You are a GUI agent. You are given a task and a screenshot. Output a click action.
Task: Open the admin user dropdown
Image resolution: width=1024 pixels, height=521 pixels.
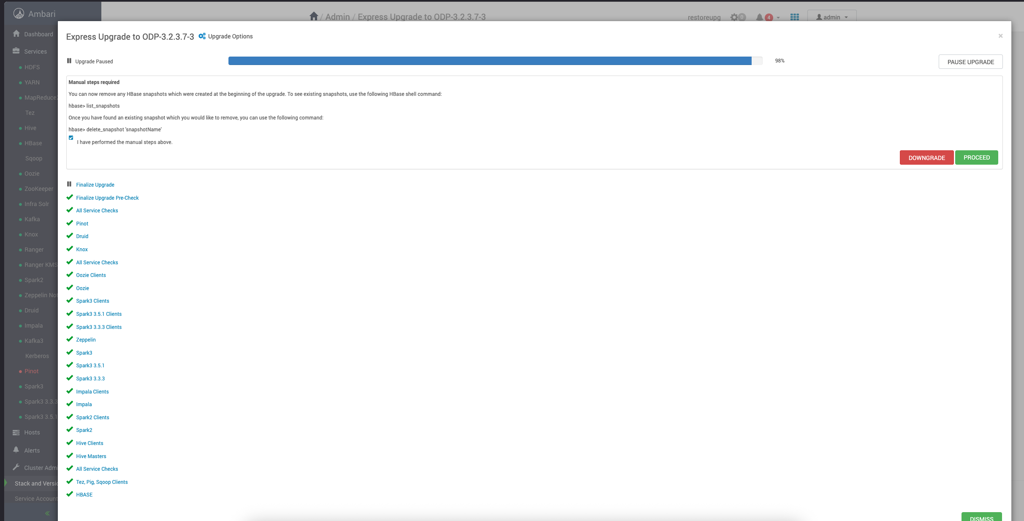click(831, 17)
